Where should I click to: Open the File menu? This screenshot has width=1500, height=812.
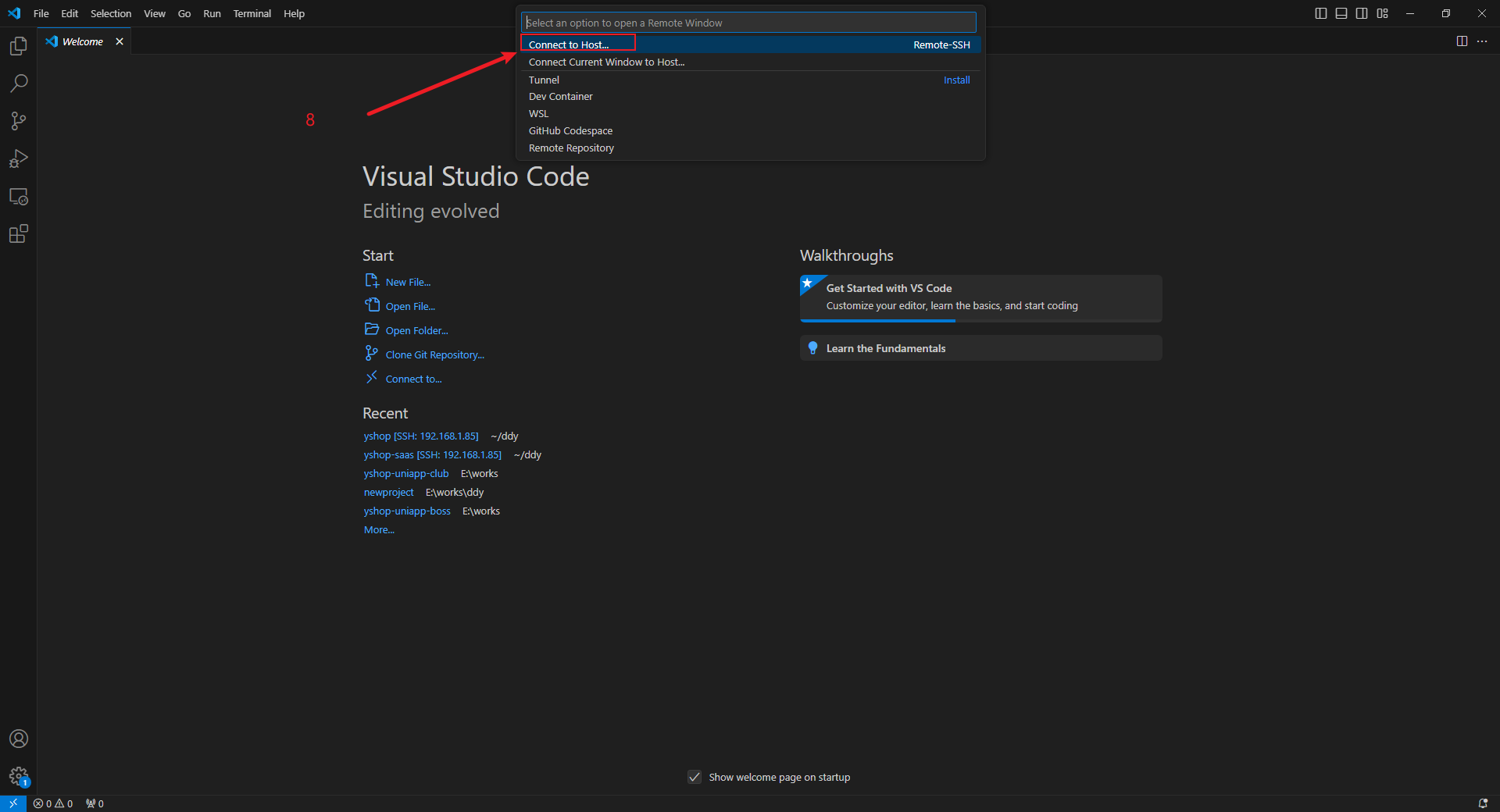[x=41, y=13]
